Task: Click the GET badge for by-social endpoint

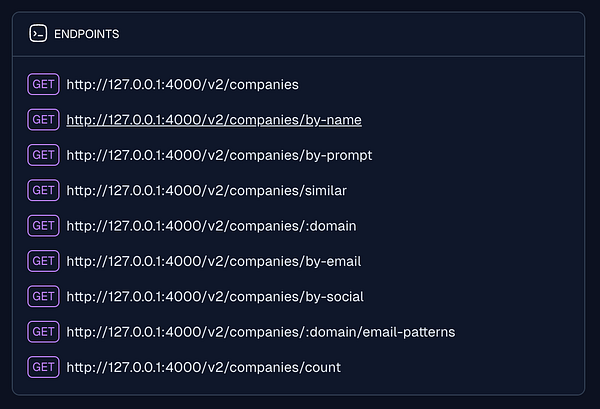Action: (43, 296)
